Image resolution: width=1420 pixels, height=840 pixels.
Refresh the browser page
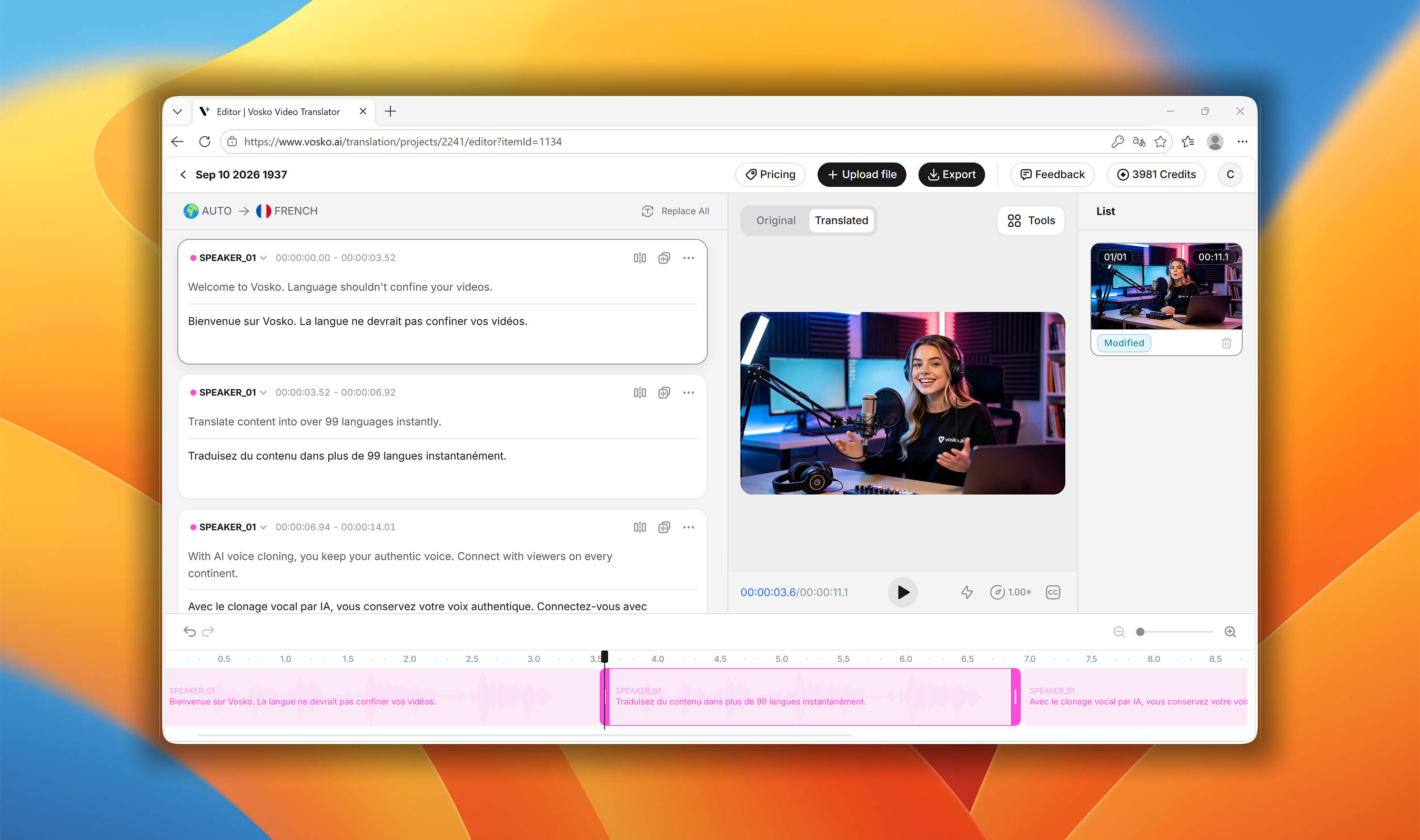coord(205,141)
